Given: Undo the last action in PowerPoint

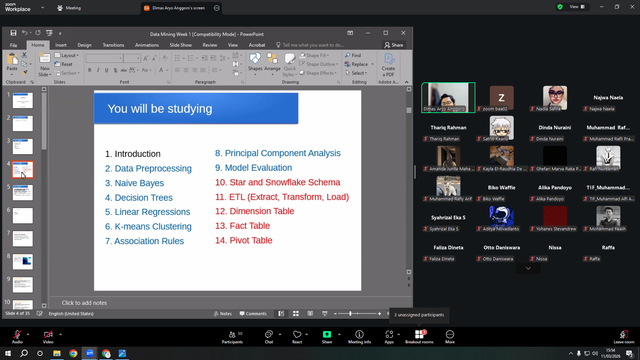Looking at the screenshot, I should [x=24, y=33].
